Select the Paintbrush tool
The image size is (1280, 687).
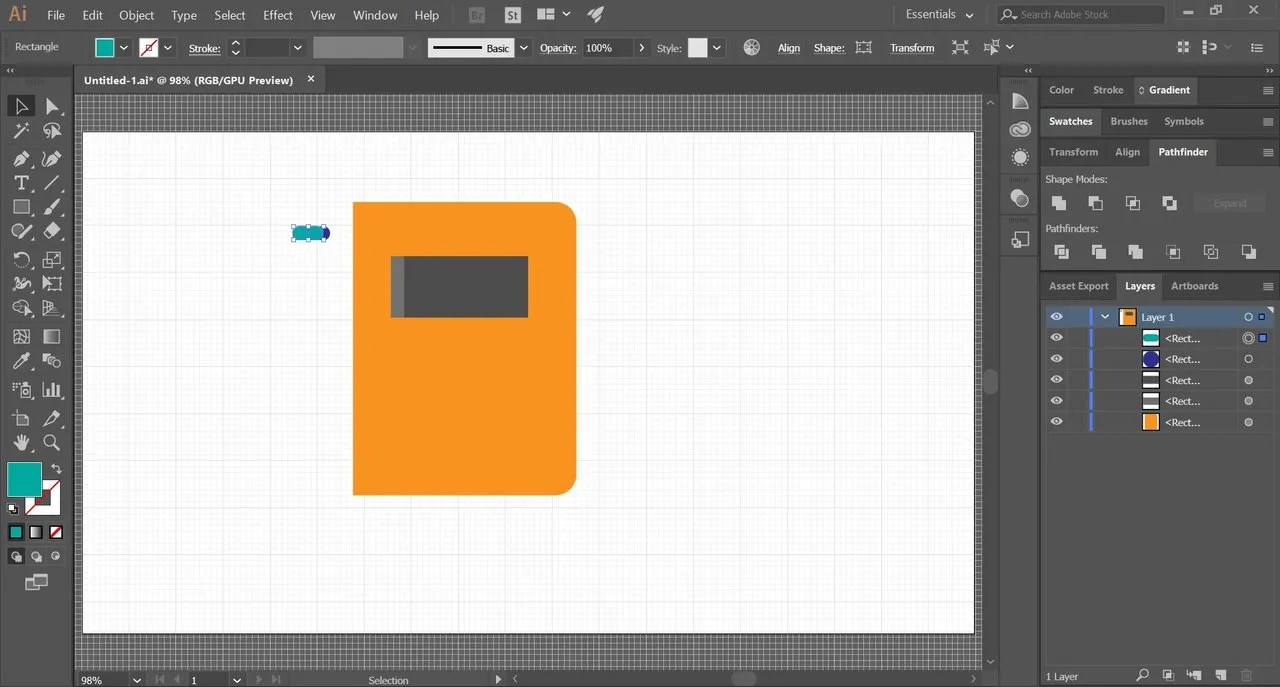[x=52, y=207]
